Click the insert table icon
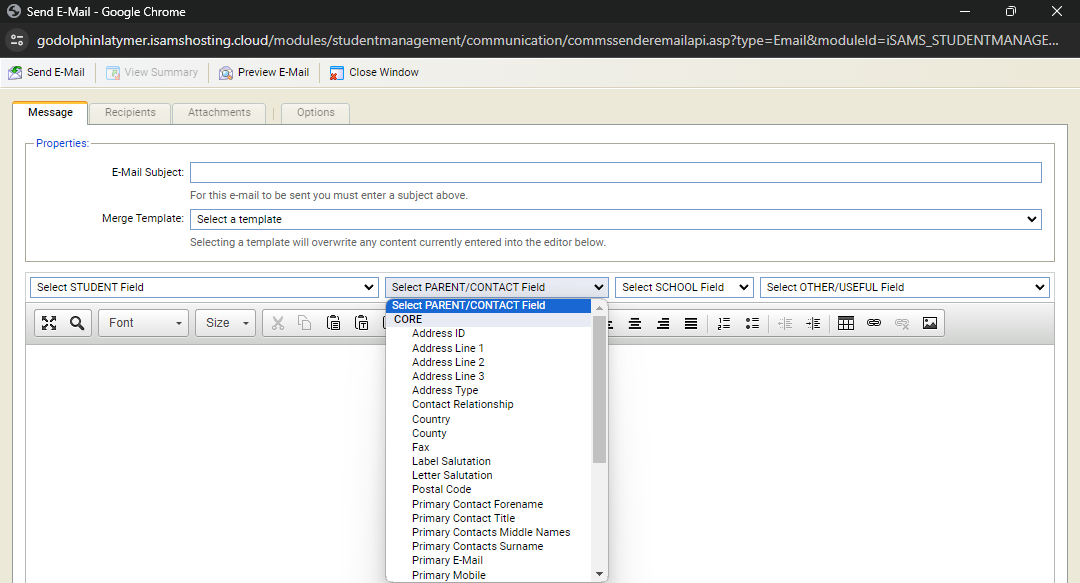This screenshot has height=583, width=1080. coord(846,323)
